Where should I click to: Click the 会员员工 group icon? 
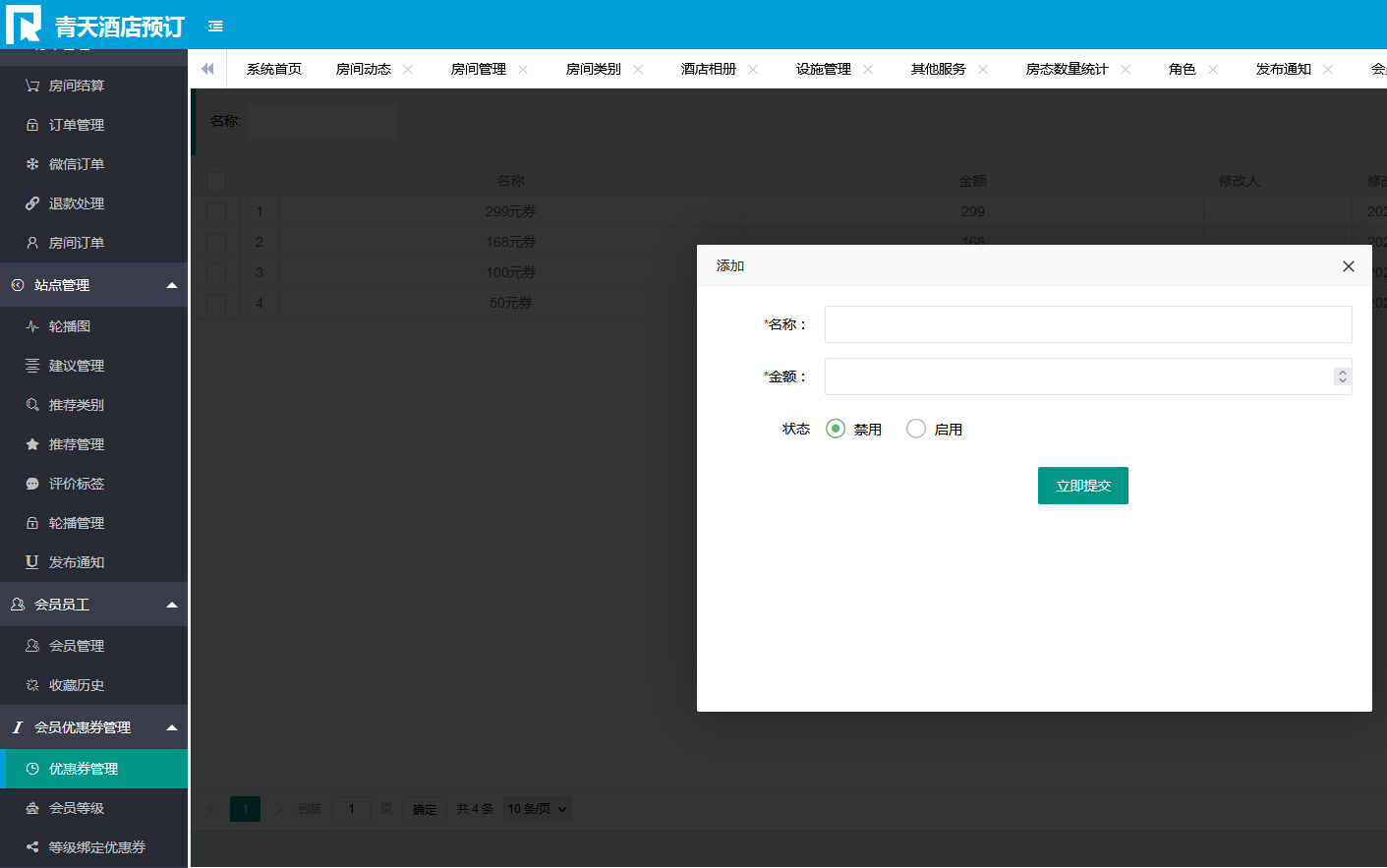click(18, 605)
